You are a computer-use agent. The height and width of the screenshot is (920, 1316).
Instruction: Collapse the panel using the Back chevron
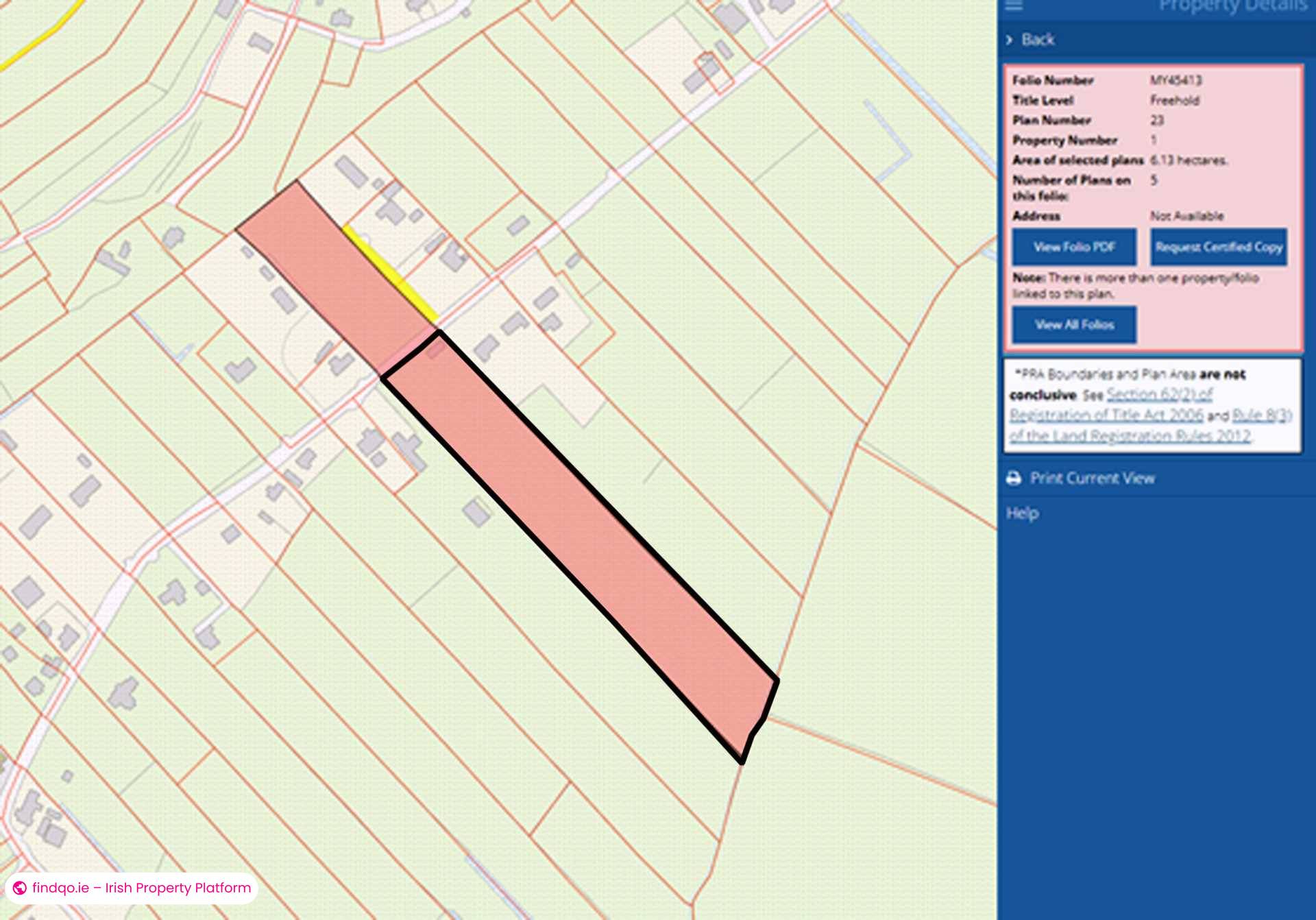click(x=1009, y=40)
